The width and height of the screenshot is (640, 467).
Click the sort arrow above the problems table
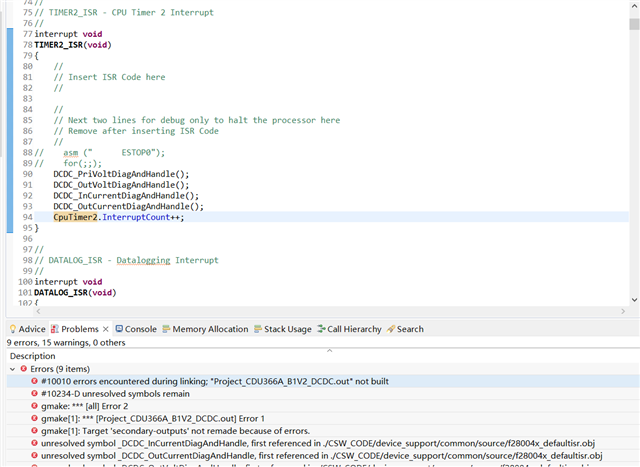point(329,351)
